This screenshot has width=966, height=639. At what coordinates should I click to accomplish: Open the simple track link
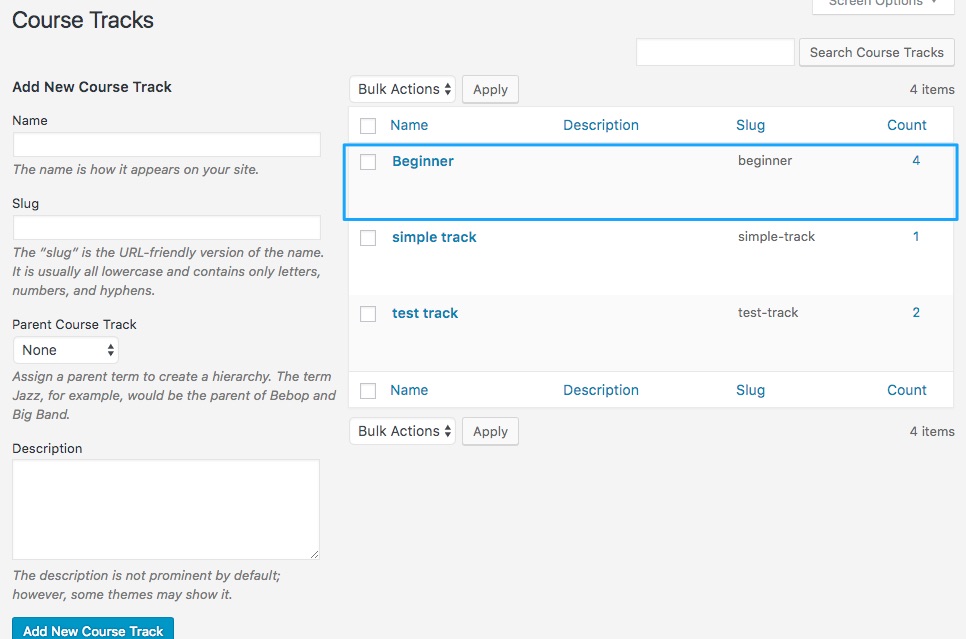[434, 237]
